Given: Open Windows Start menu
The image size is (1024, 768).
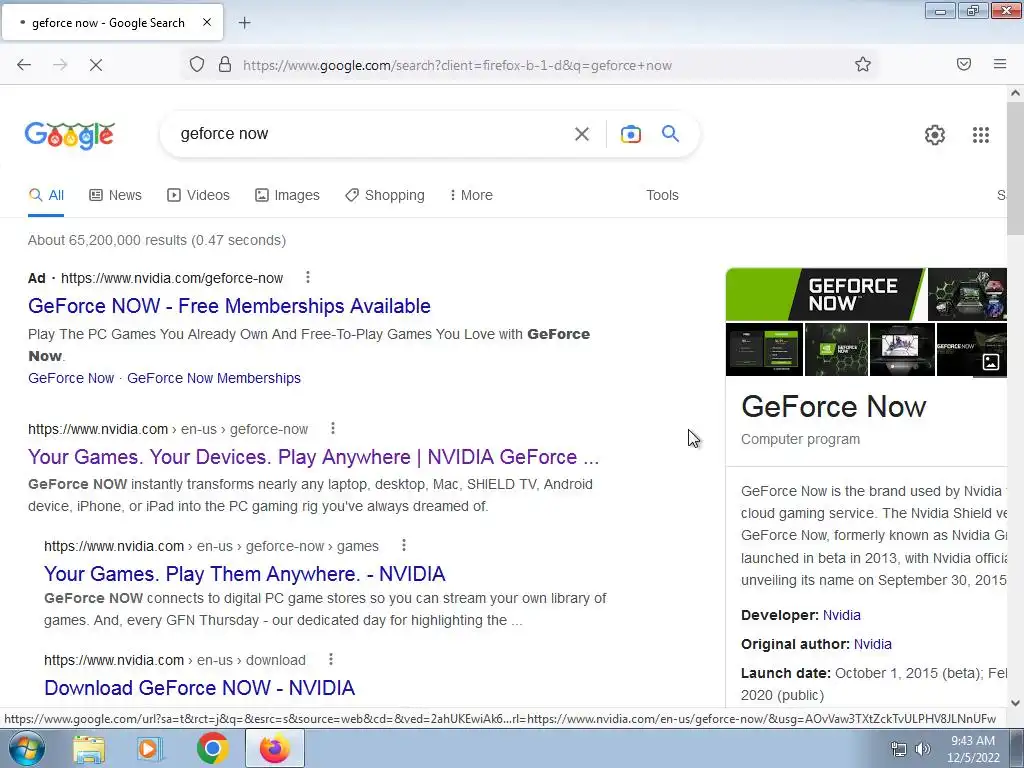Looking at the screenshot, I should click(26, 748).
